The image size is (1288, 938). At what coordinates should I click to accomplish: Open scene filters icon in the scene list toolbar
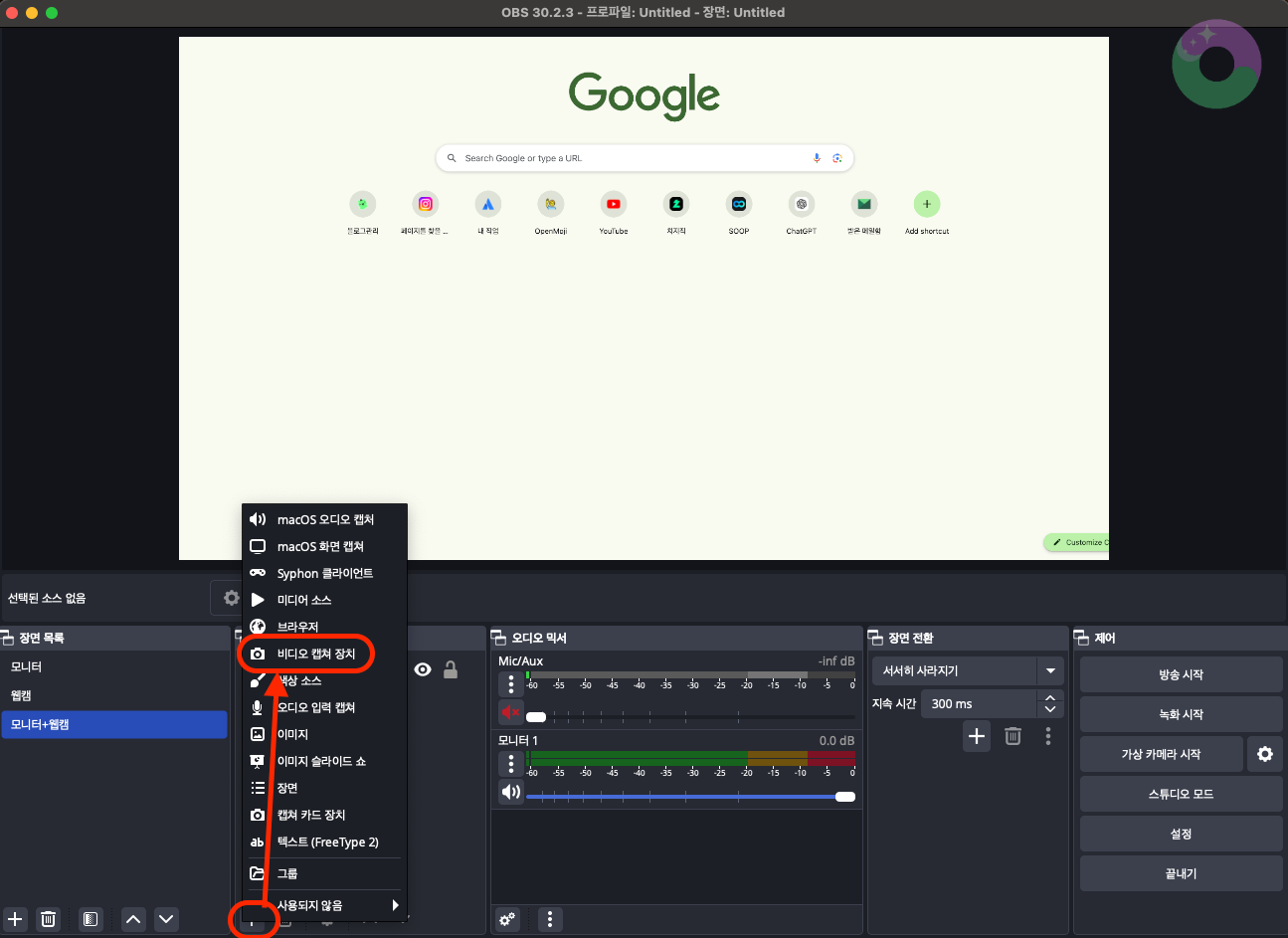pyautogui.click(x=91, y=919)
